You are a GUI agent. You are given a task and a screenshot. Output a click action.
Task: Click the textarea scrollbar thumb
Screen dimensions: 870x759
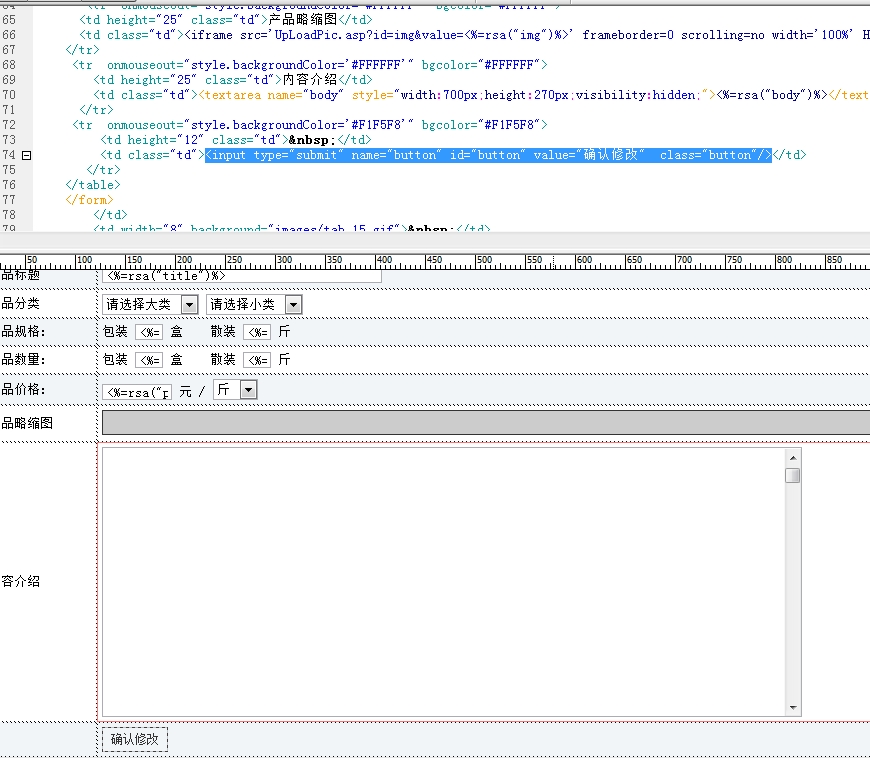point(793,475)
